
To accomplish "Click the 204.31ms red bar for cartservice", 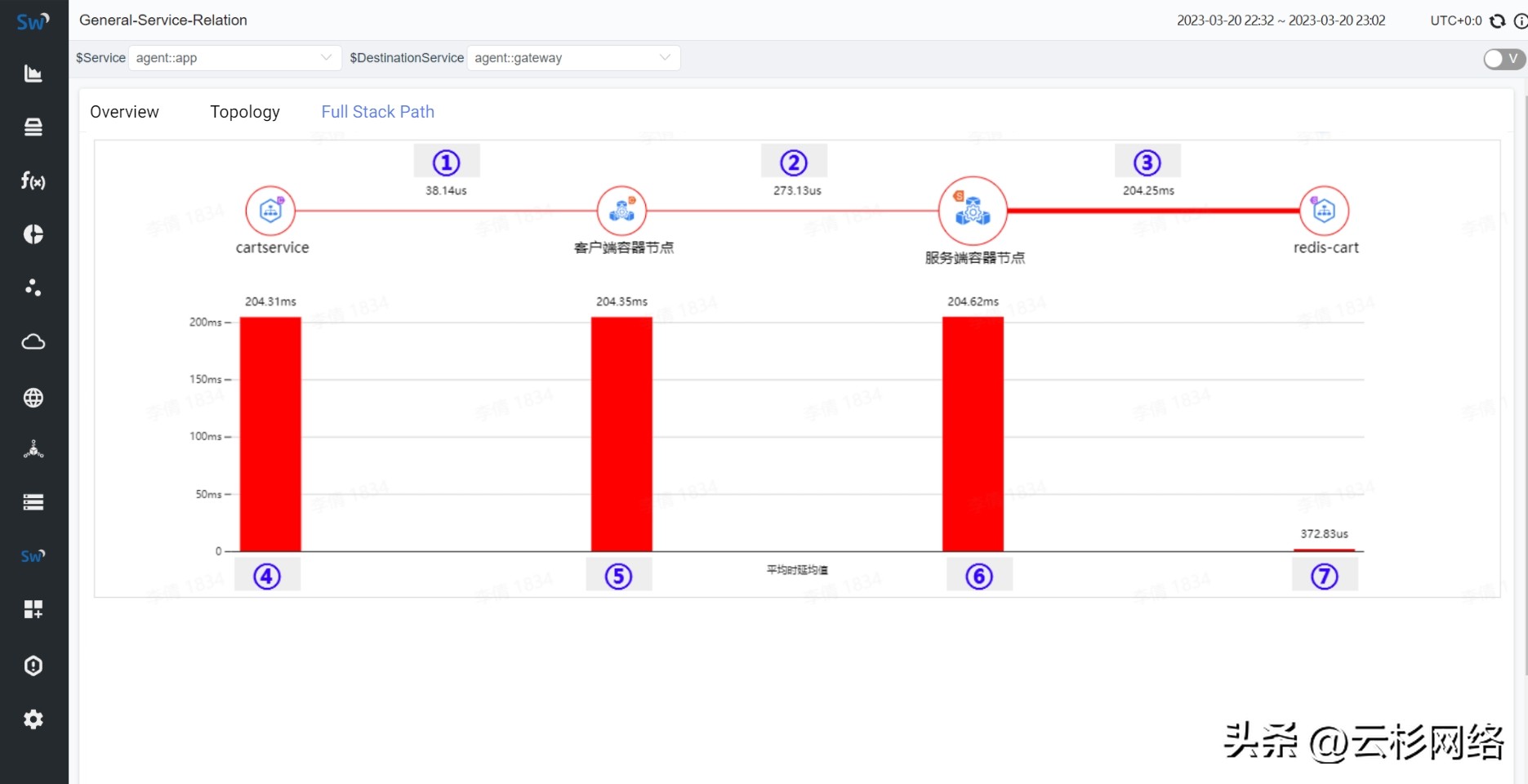I will [x=270, y=434].
